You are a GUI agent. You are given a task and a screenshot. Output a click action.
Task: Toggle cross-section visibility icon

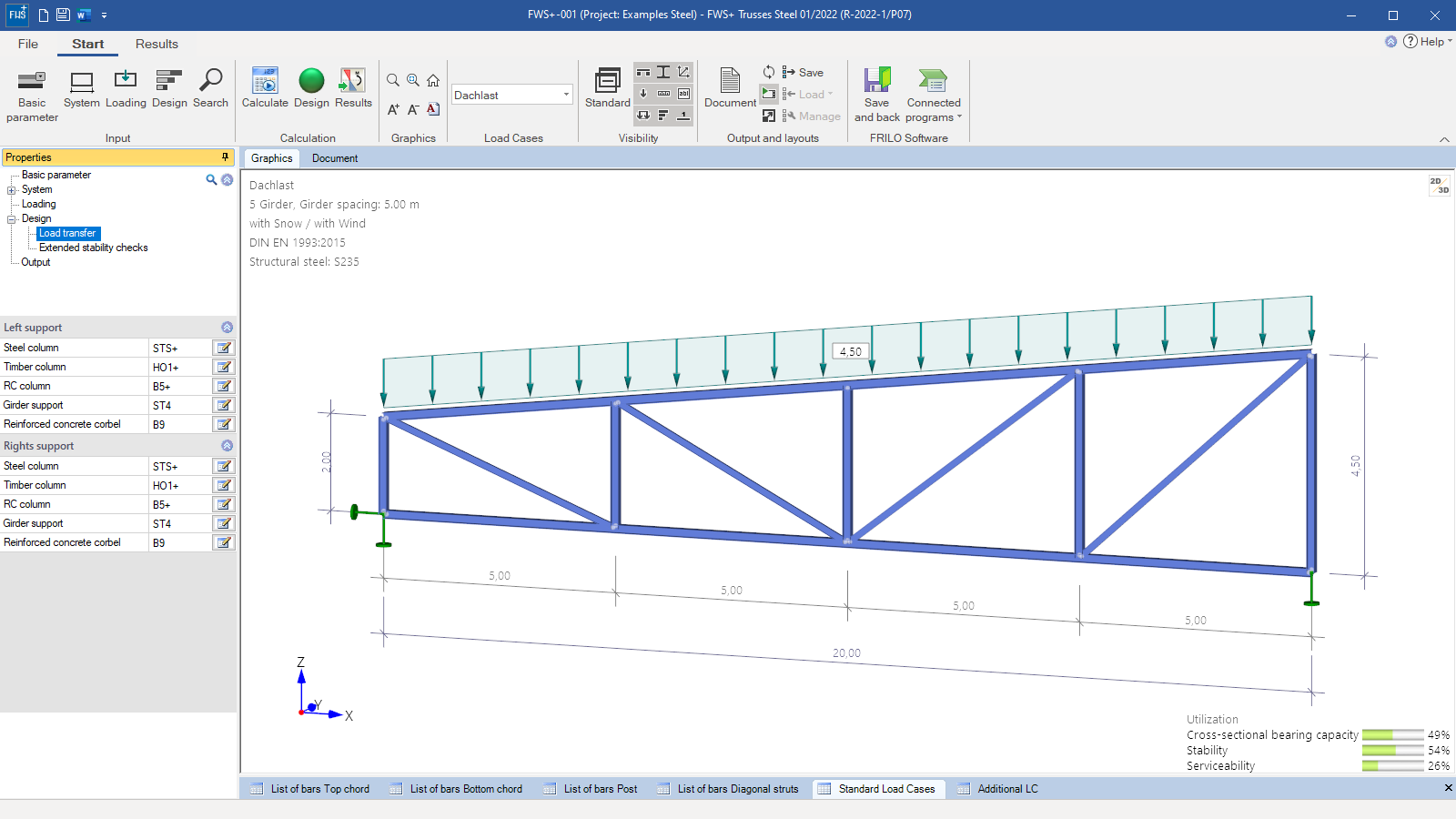(663, 72)
